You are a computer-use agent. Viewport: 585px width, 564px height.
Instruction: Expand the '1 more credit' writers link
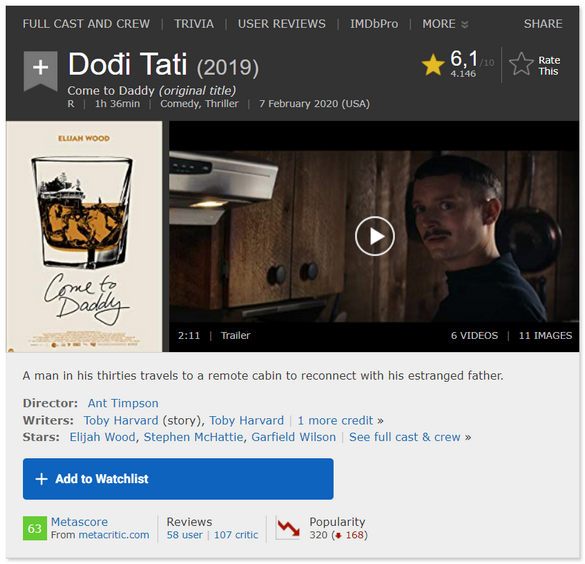[x=340, y=420]
